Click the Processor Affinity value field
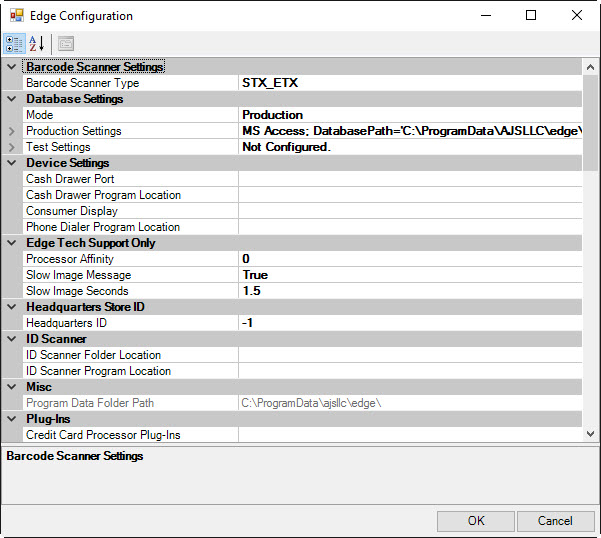The width and height of the screenshot is (601, 538). (x=410, y=259)
